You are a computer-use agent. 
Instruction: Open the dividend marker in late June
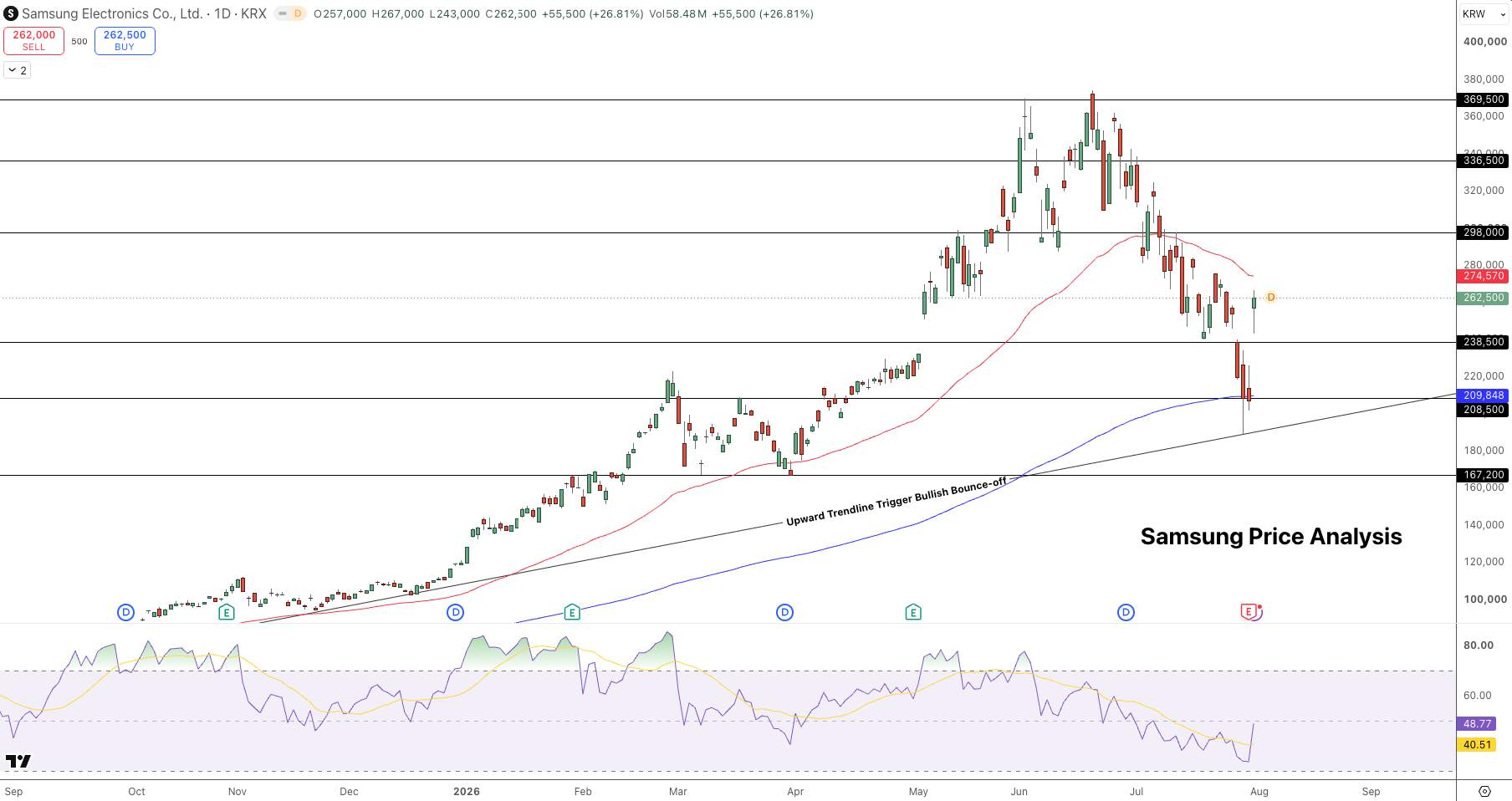click(x=1126, y=612)
